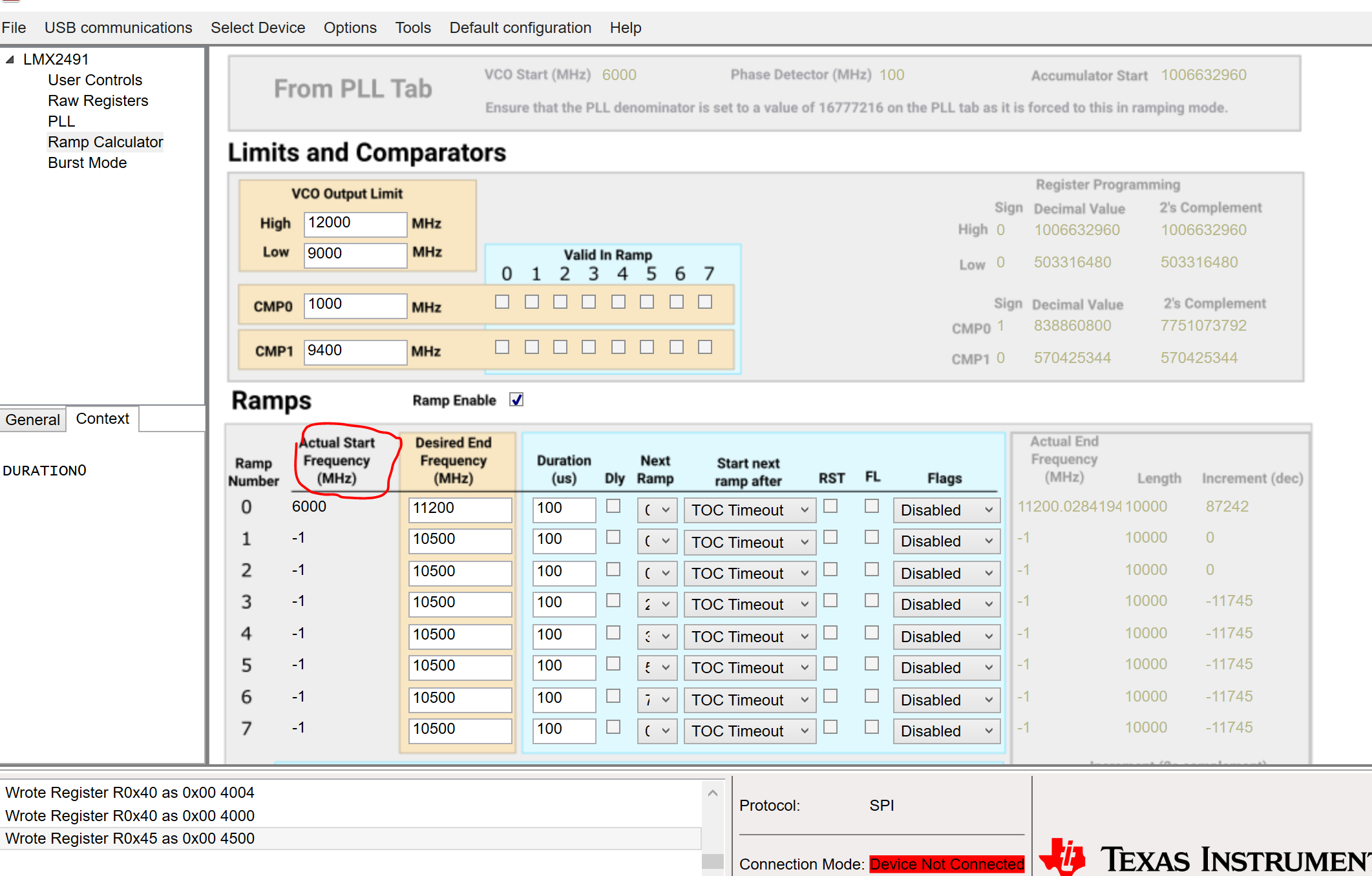Open the USB communications menu

coord(118,28)
